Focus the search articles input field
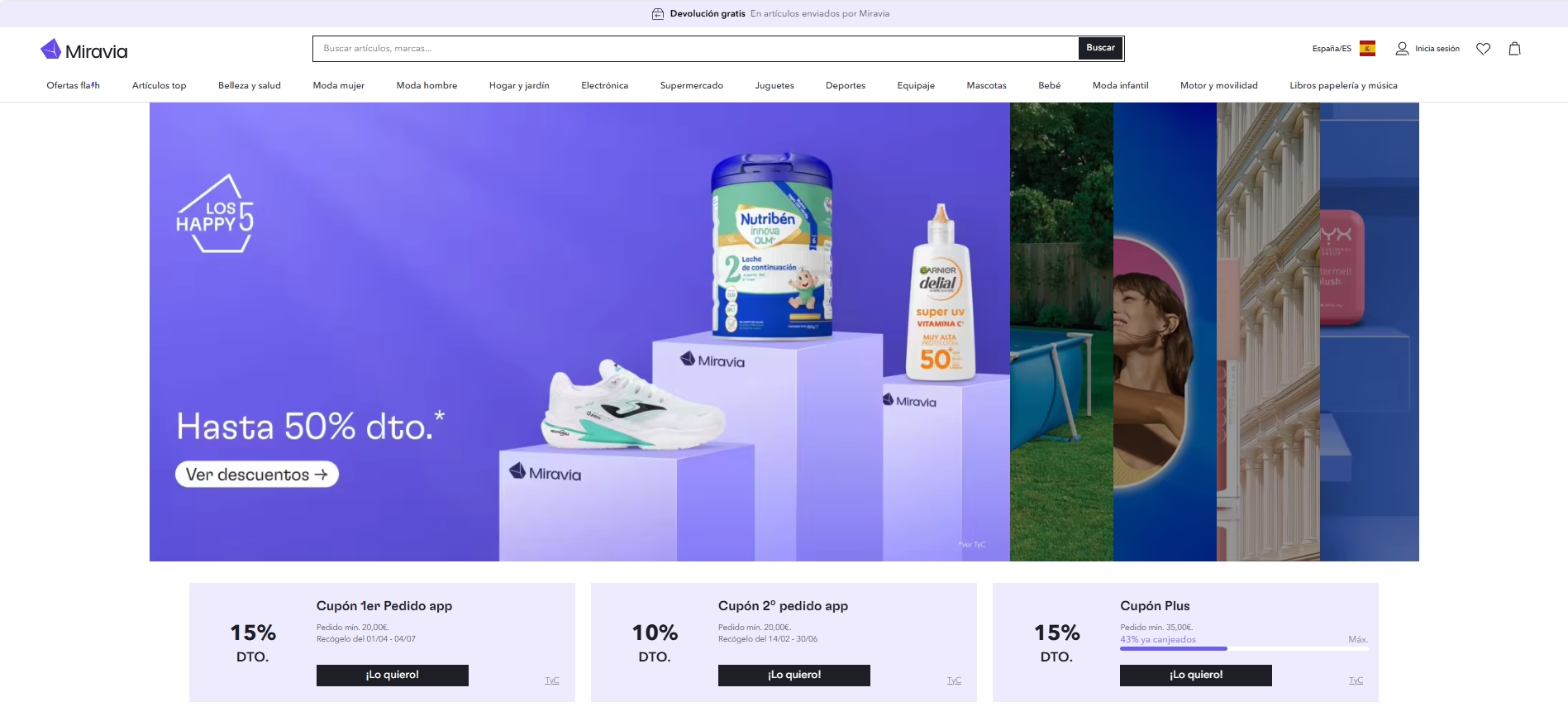Image resolution: width=1568 pixels, height=721 pixels. click(695, 49)
